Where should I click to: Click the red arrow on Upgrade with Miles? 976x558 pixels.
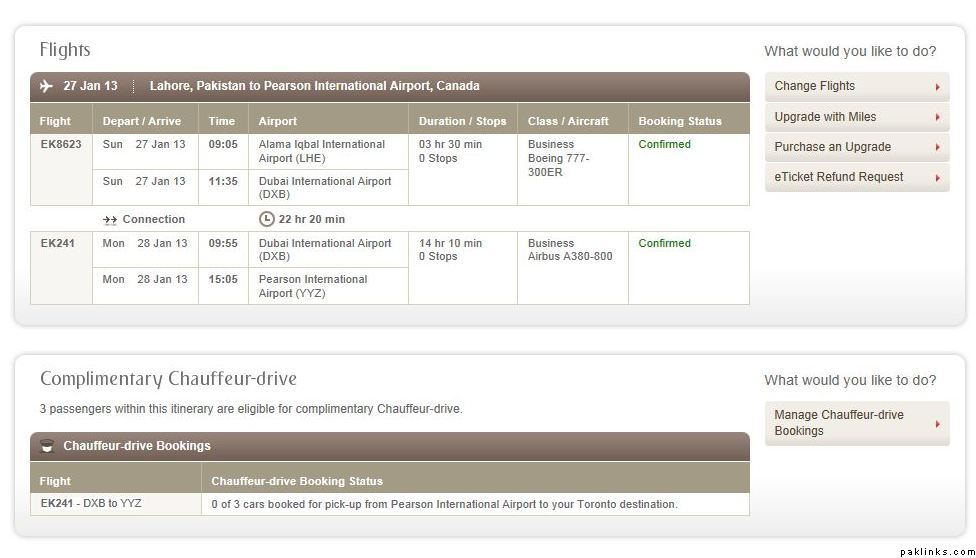(x=938, y=117)
